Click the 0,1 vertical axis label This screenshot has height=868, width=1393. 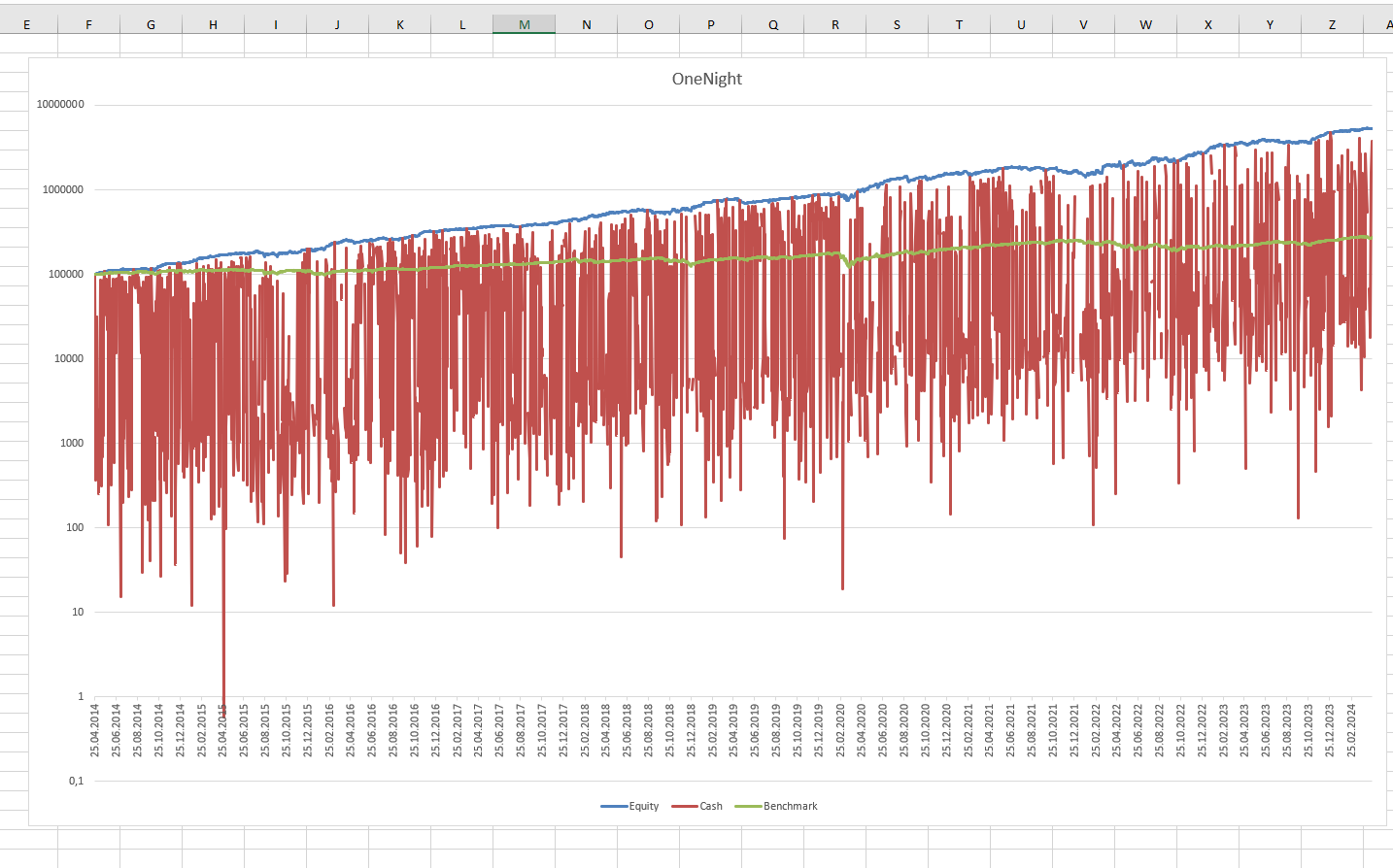[x=76, y=781]
